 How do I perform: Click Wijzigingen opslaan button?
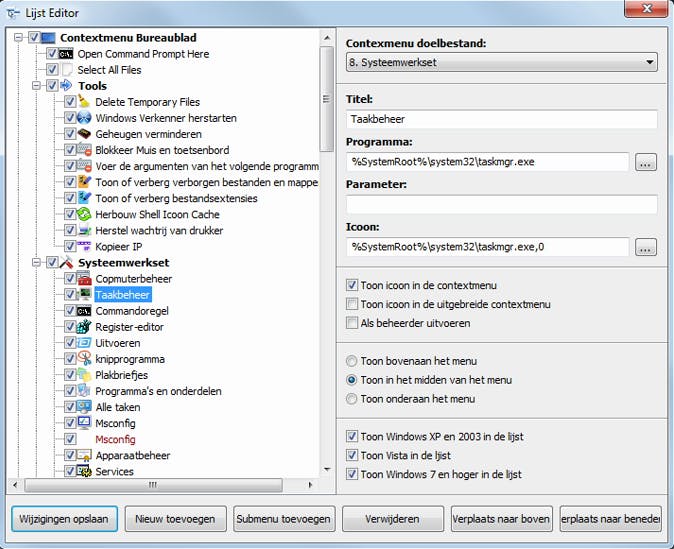click(x=64, y=519)
